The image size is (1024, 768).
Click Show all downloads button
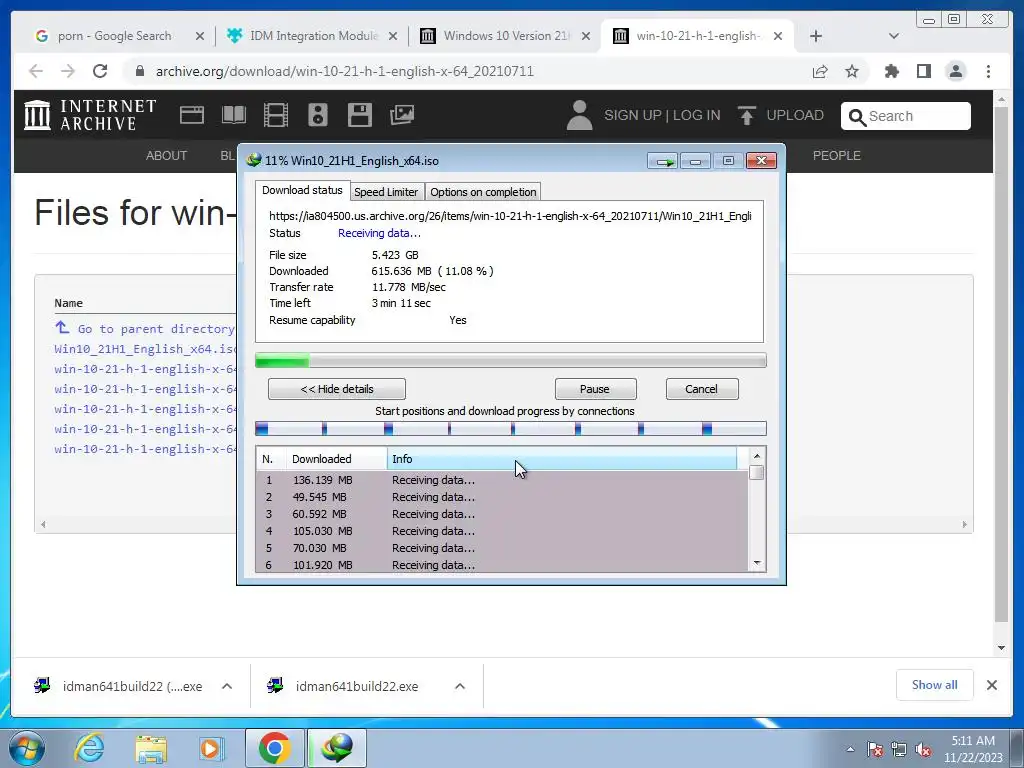tap(935, 684)
